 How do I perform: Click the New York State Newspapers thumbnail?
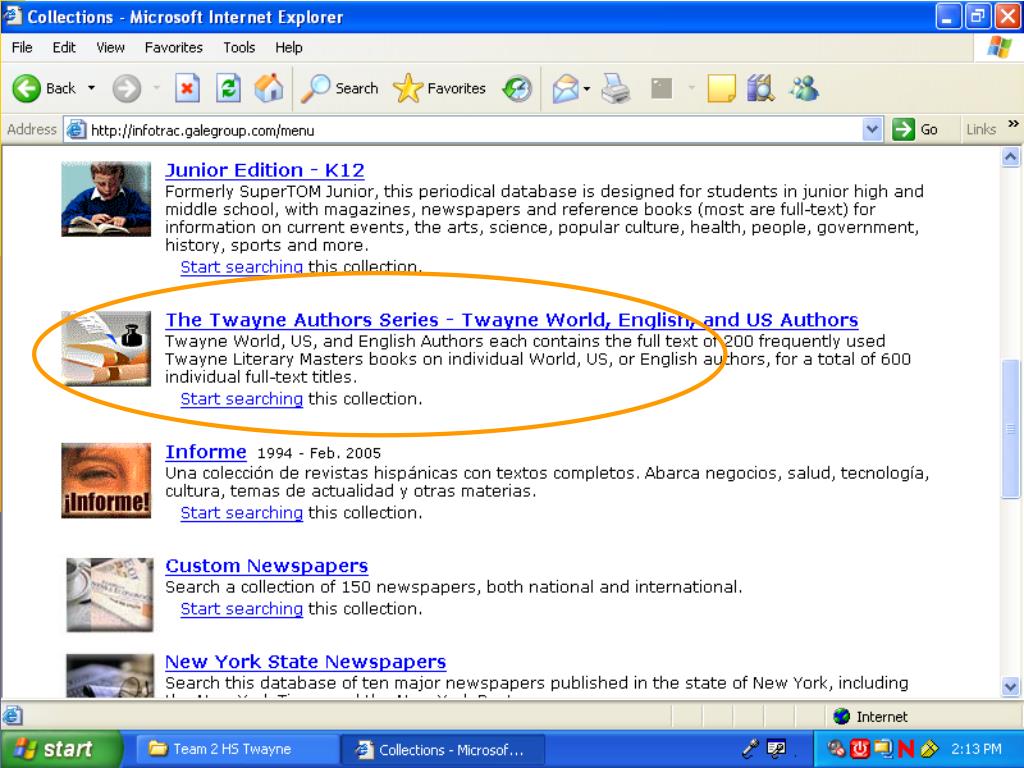[x=110, y=676]
